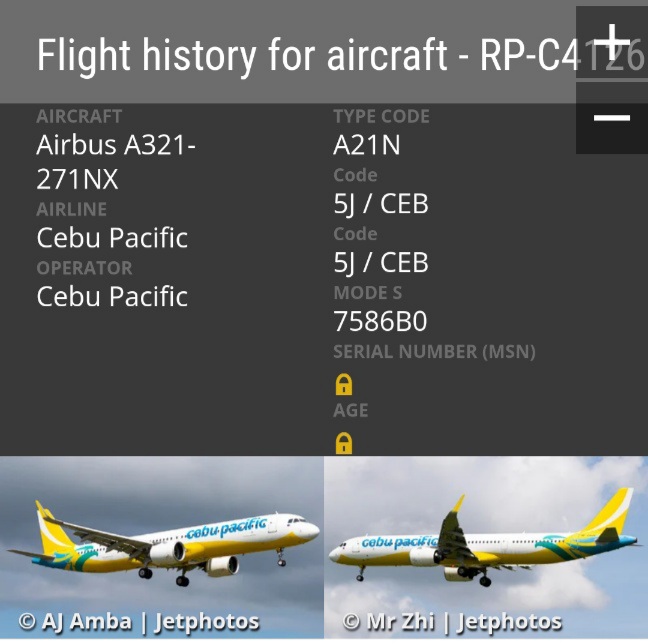Open the Mr Zhi aircraft photo
Viewport: 648px width, 644px height.
click(486, 540)
